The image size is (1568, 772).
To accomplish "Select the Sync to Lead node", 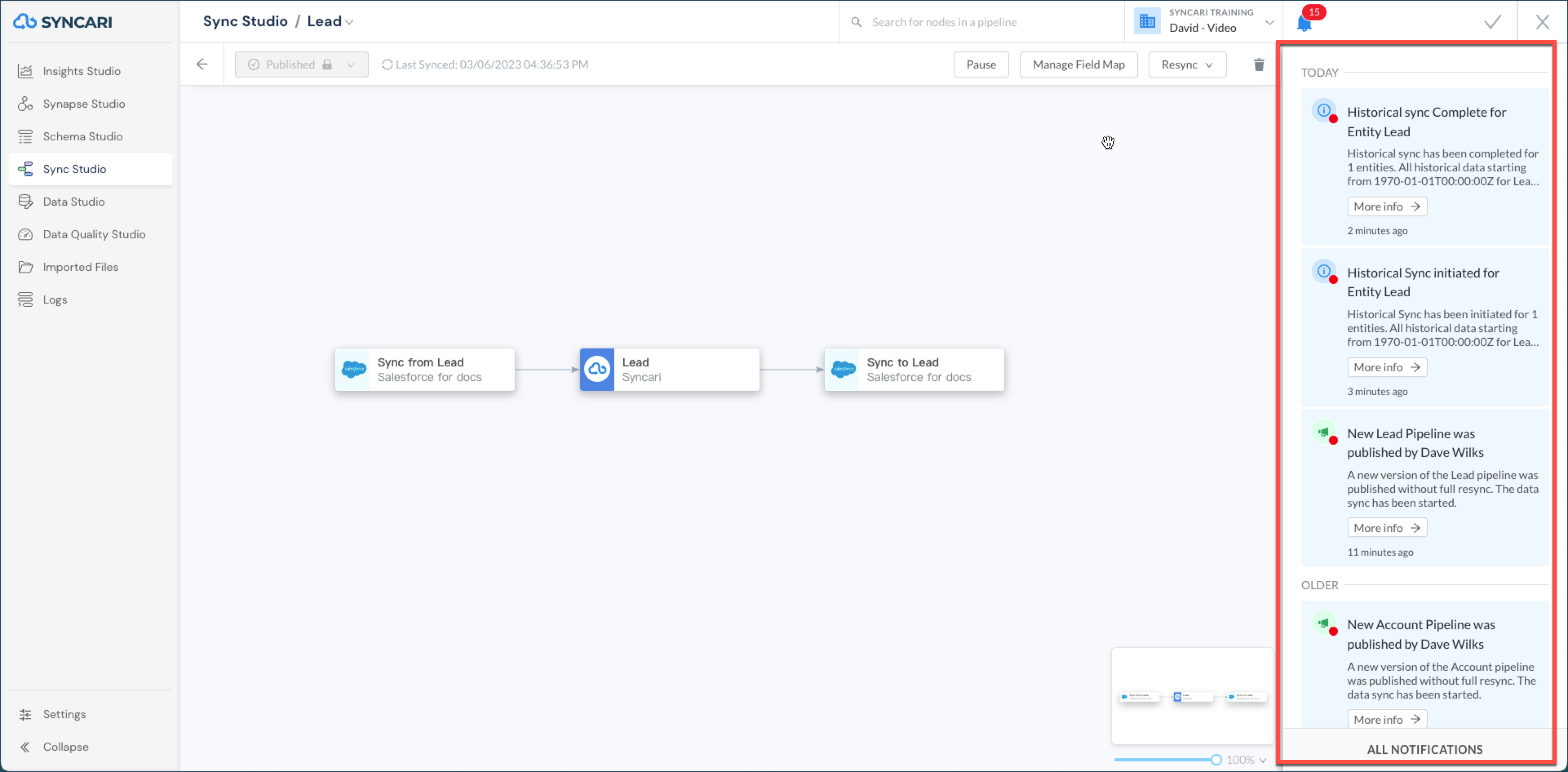I will tap(914, 370).
